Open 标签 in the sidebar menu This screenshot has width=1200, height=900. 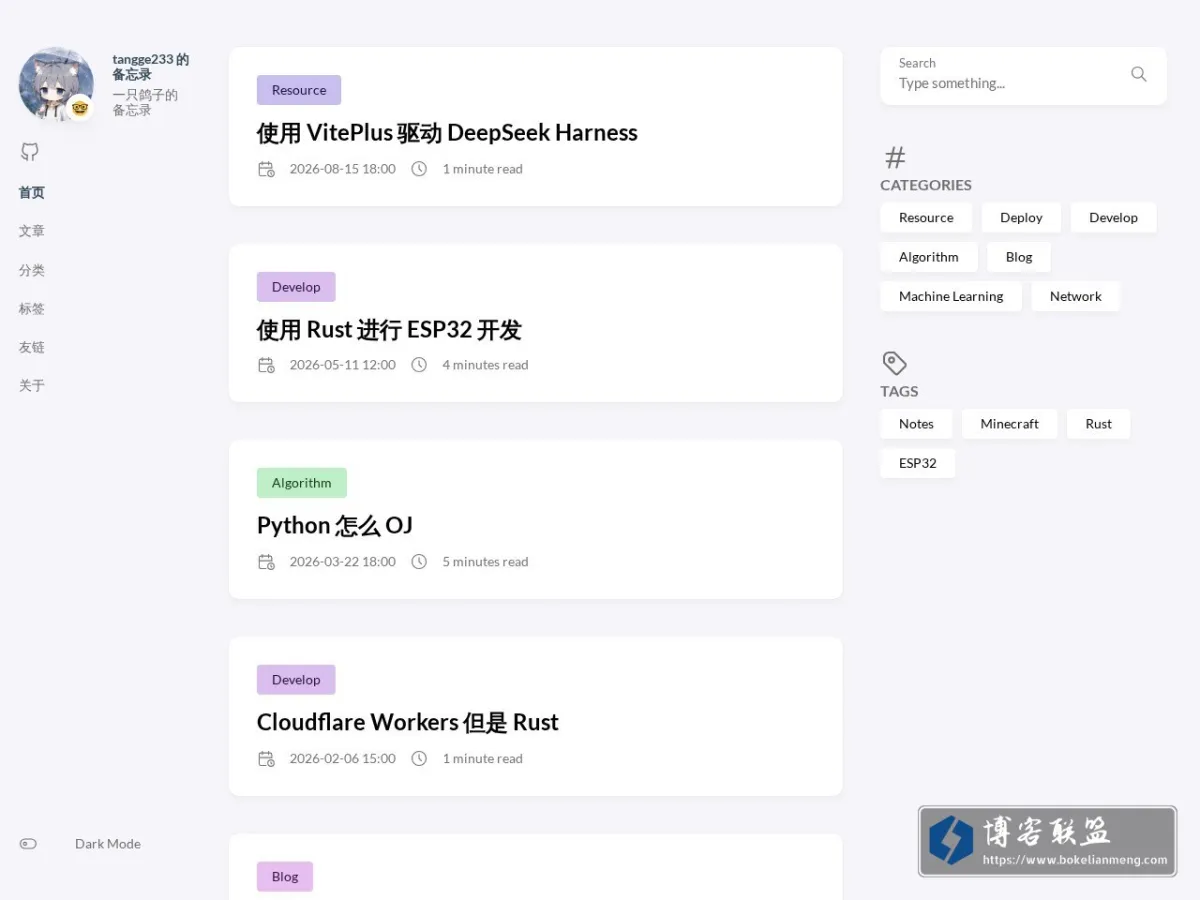pos(32,309)
